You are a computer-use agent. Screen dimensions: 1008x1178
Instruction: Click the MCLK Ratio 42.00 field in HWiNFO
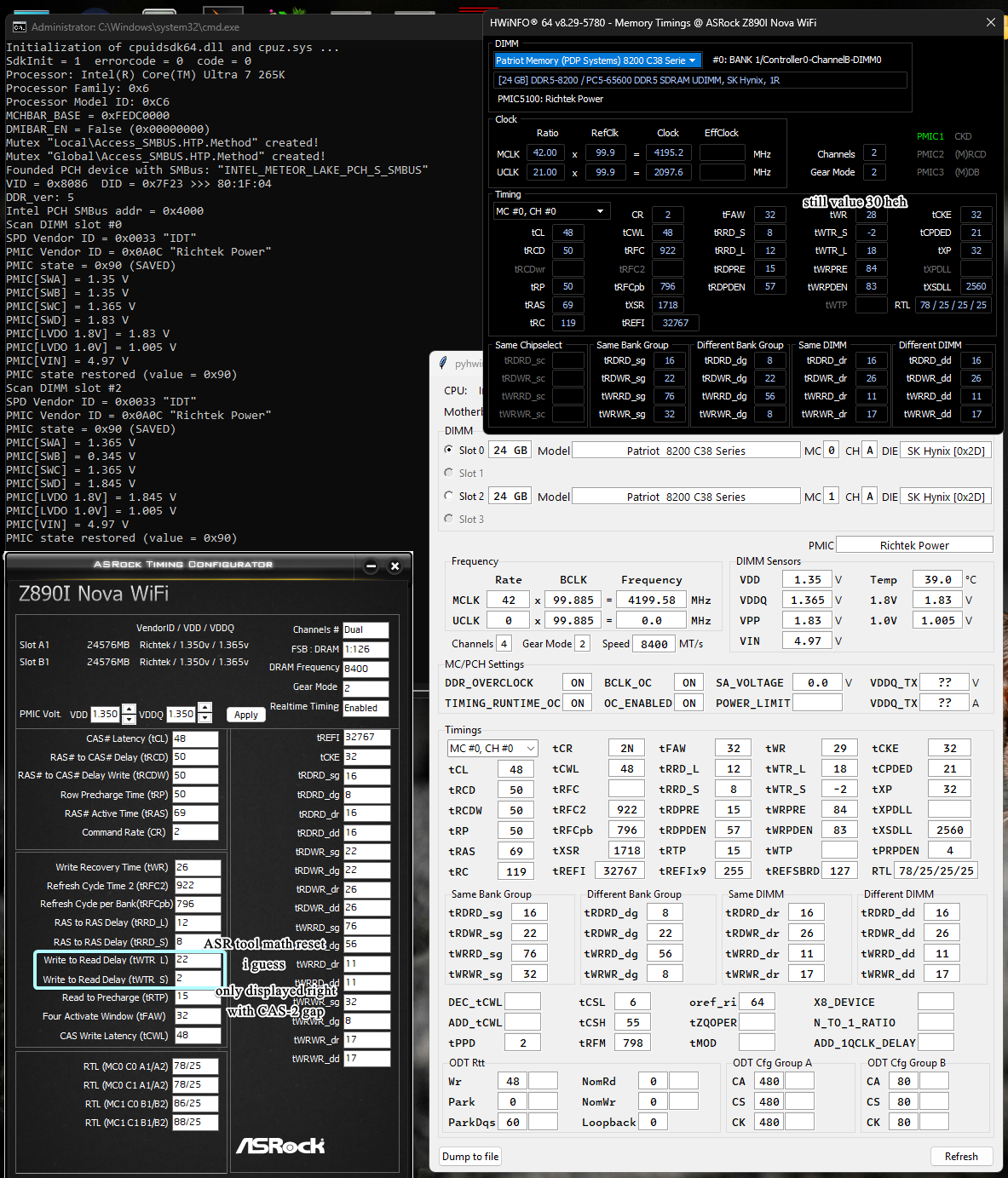pos(545,153)
